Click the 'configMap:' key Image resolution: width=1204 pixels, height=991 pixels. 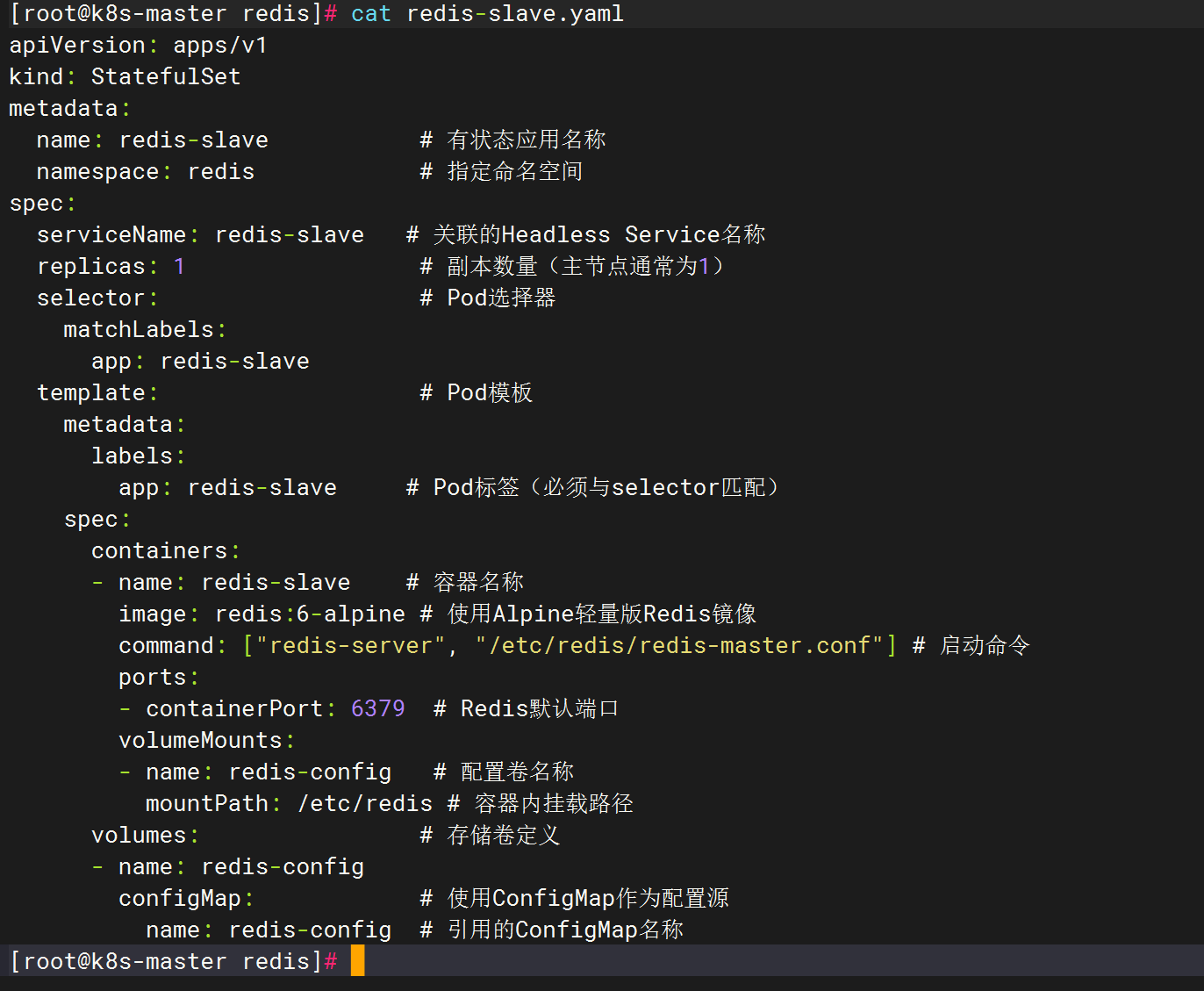coord(187,899)
